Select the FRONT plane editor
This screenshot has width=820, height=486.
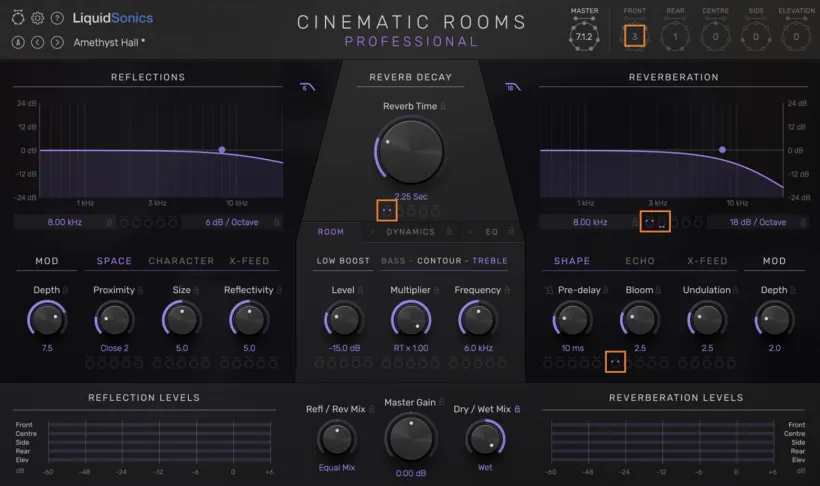[634, 37]
